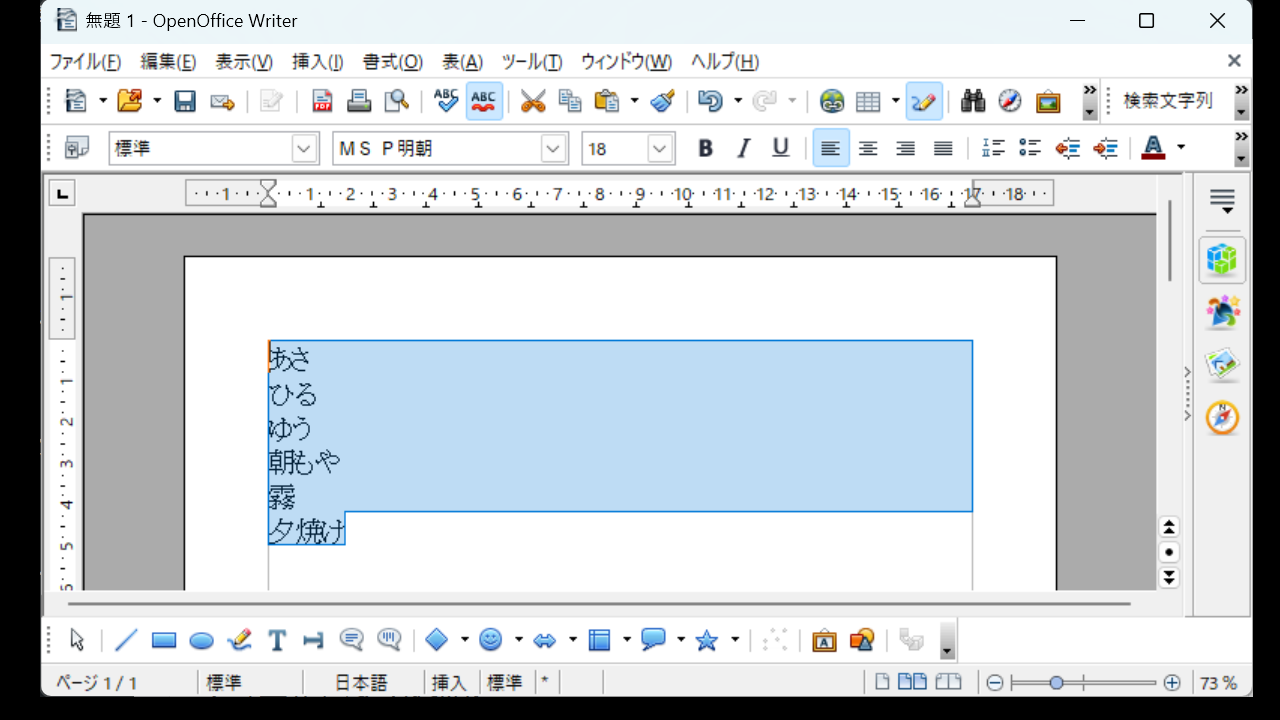Open Find & Replace binoculars icon
Screen dimensions: 1280x720
click(973, 101)
